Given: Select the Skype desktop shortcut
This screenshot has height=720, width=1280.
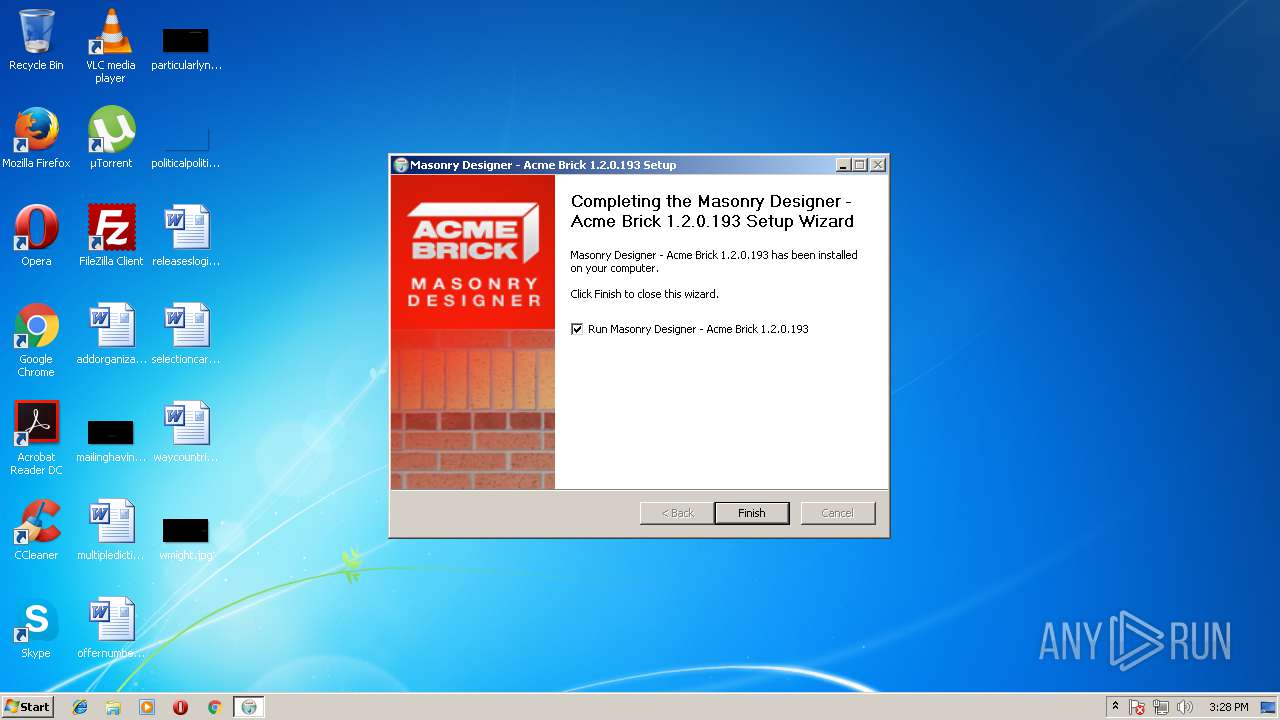Looking at the screenshot, I should click(x=36, y=629).
